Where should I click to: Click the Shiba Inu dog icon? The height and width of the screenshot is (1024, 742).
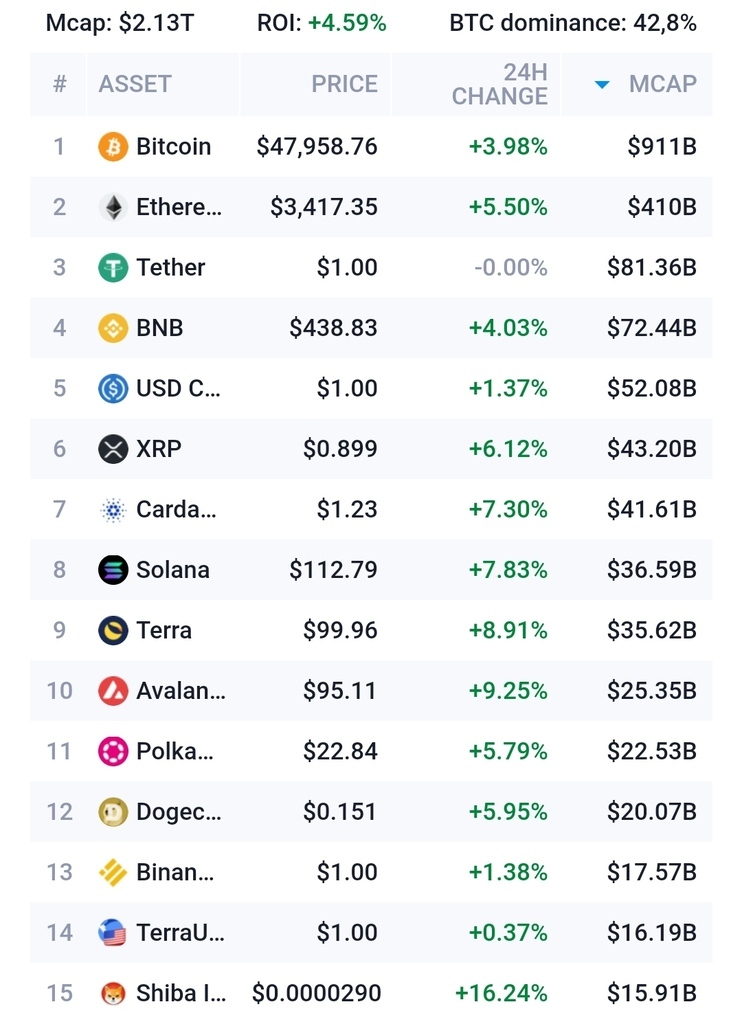(113, 993)
